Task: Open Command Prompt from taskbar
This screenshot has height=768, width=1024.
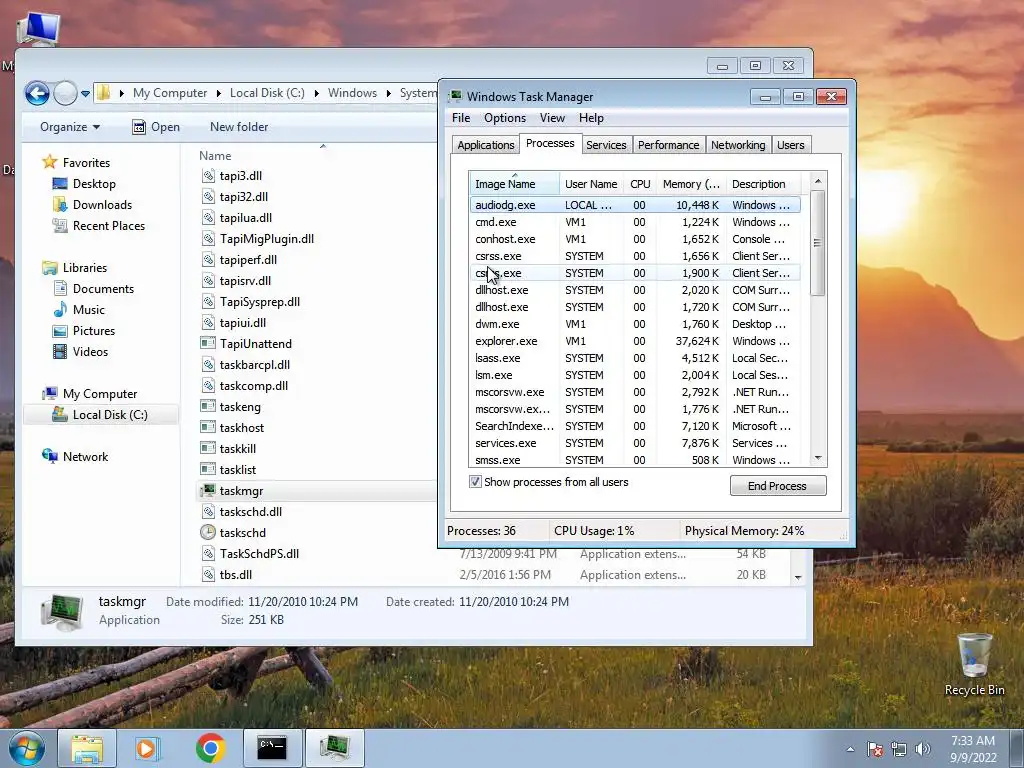Action: 272,748
